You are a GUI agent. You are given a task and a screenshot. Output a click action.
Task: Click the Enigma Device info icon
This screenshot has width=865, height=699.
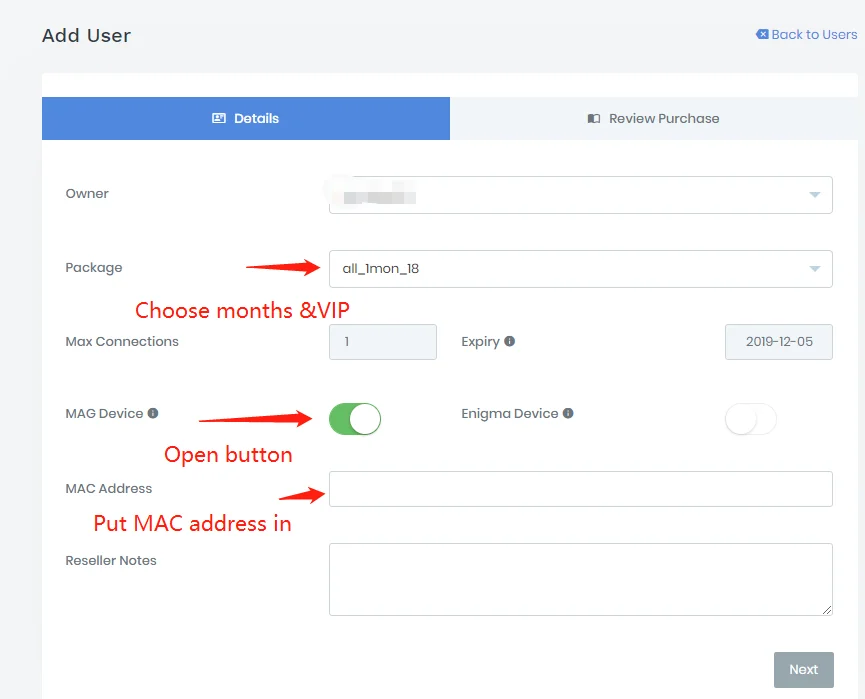click(568, 413)
